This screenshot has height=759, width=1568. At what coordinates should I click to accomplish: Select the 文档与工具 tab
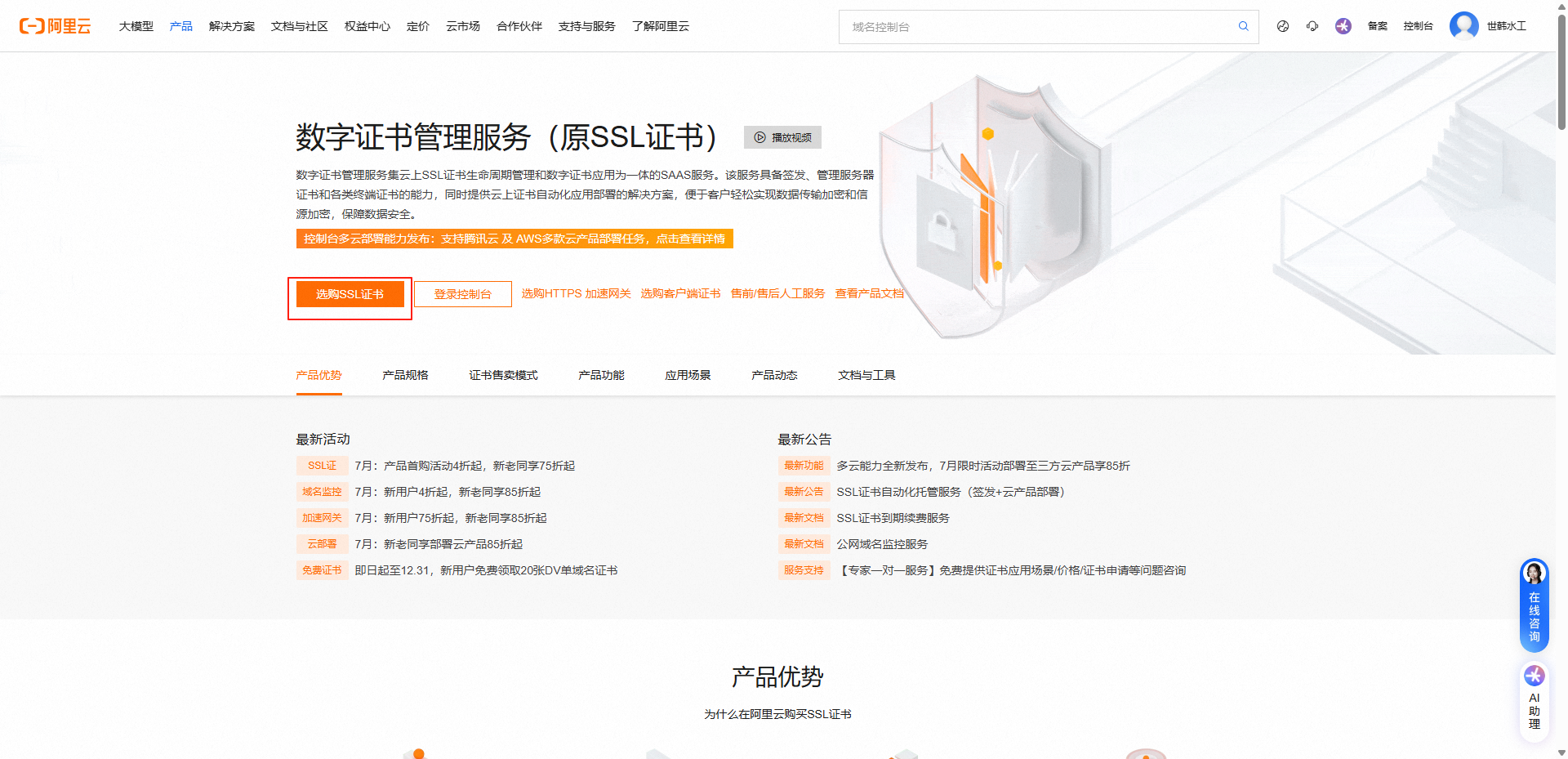point(867,375)
